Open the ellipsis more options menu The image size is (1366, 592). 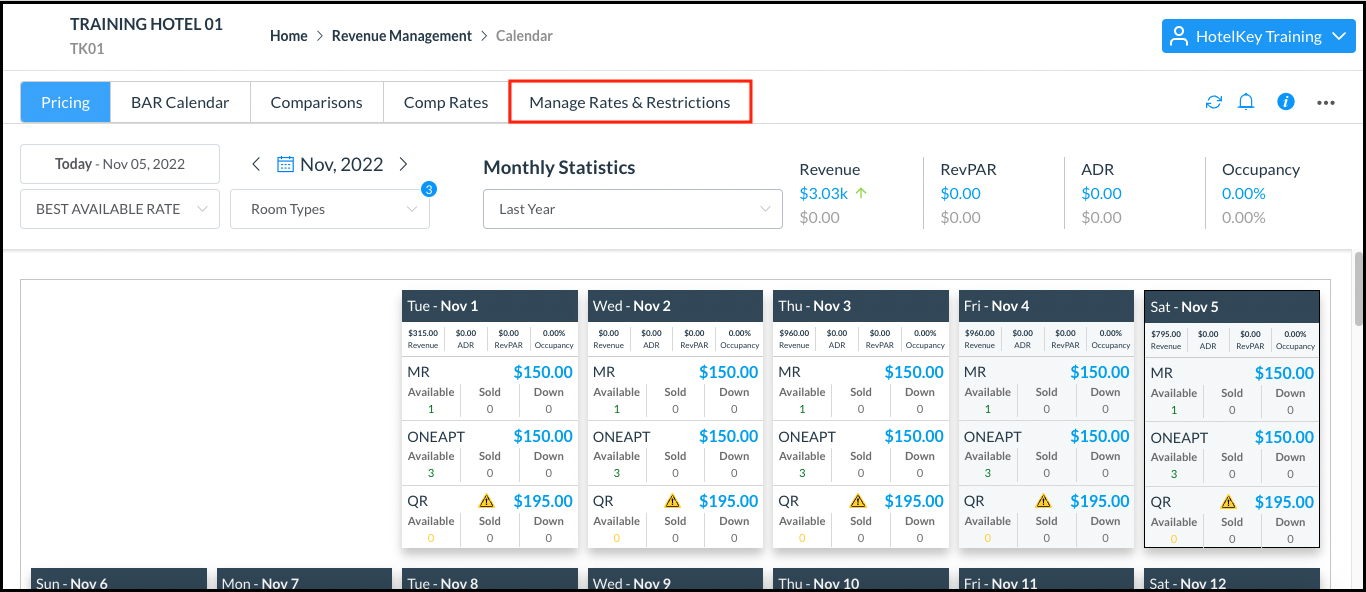click(1325, 101)
